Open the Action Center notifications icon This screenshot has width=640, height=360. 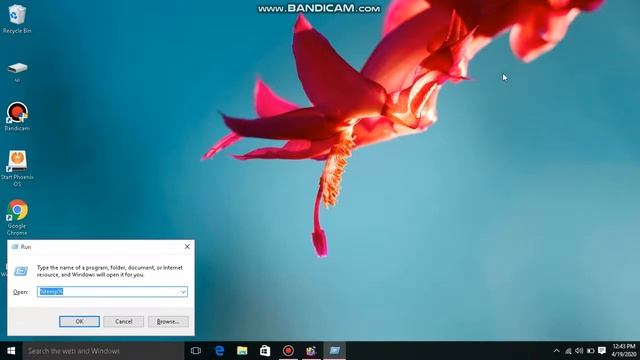click(x=602, y=351)
